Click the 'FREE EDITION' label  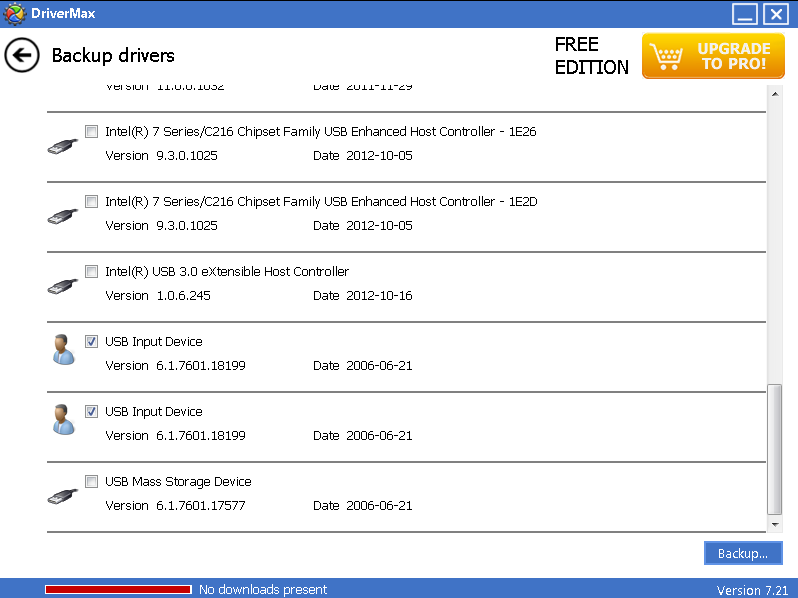pyautogui.click(x=591, y=55)
